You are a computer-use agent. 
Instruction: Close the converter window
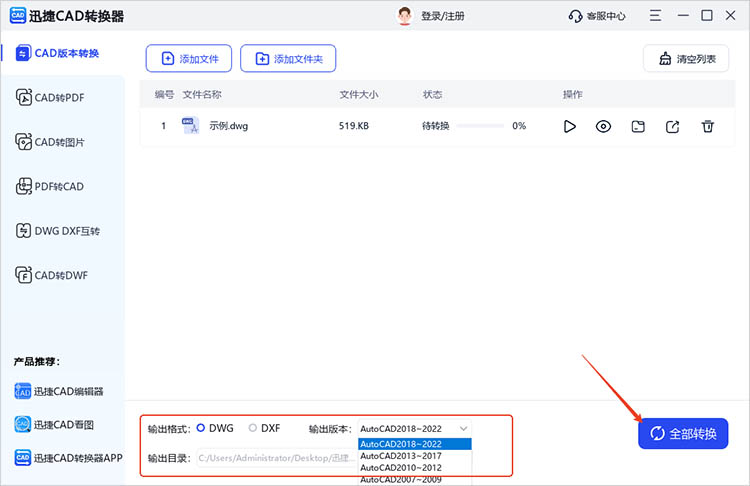tap(730, 16)
